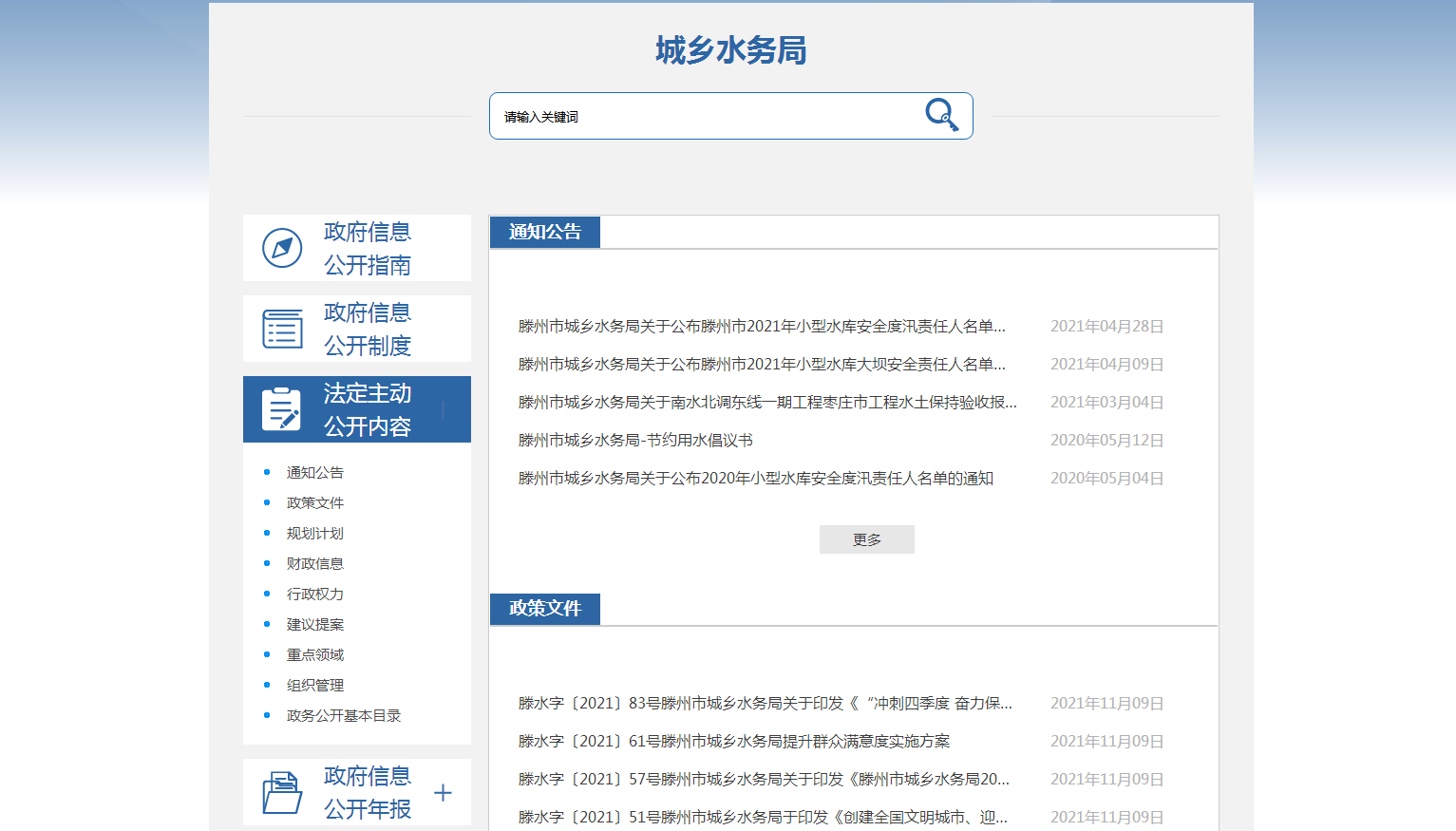The width and height of the screenshot is (1456, 831).
Task: Select 规划计划 in the sidebar list
Action: tap(315, 533)
